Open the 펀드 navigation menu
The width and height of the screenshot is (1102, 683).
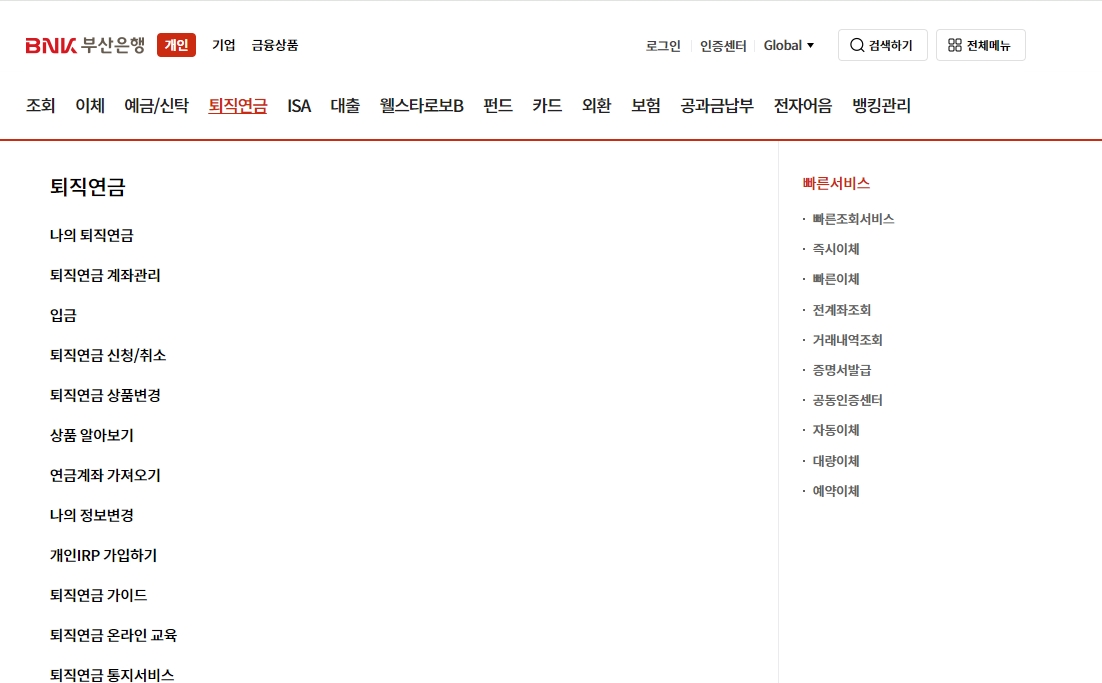[x=495, y=105]
